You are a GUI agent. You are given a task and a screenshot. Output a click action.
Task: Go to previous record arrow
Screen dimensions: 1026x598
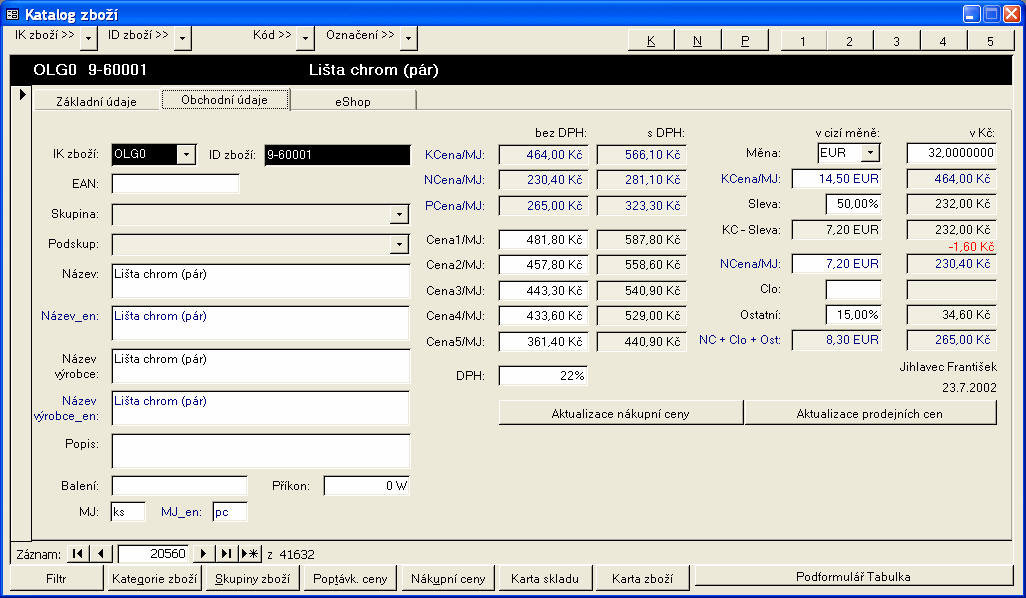point(101,554)
